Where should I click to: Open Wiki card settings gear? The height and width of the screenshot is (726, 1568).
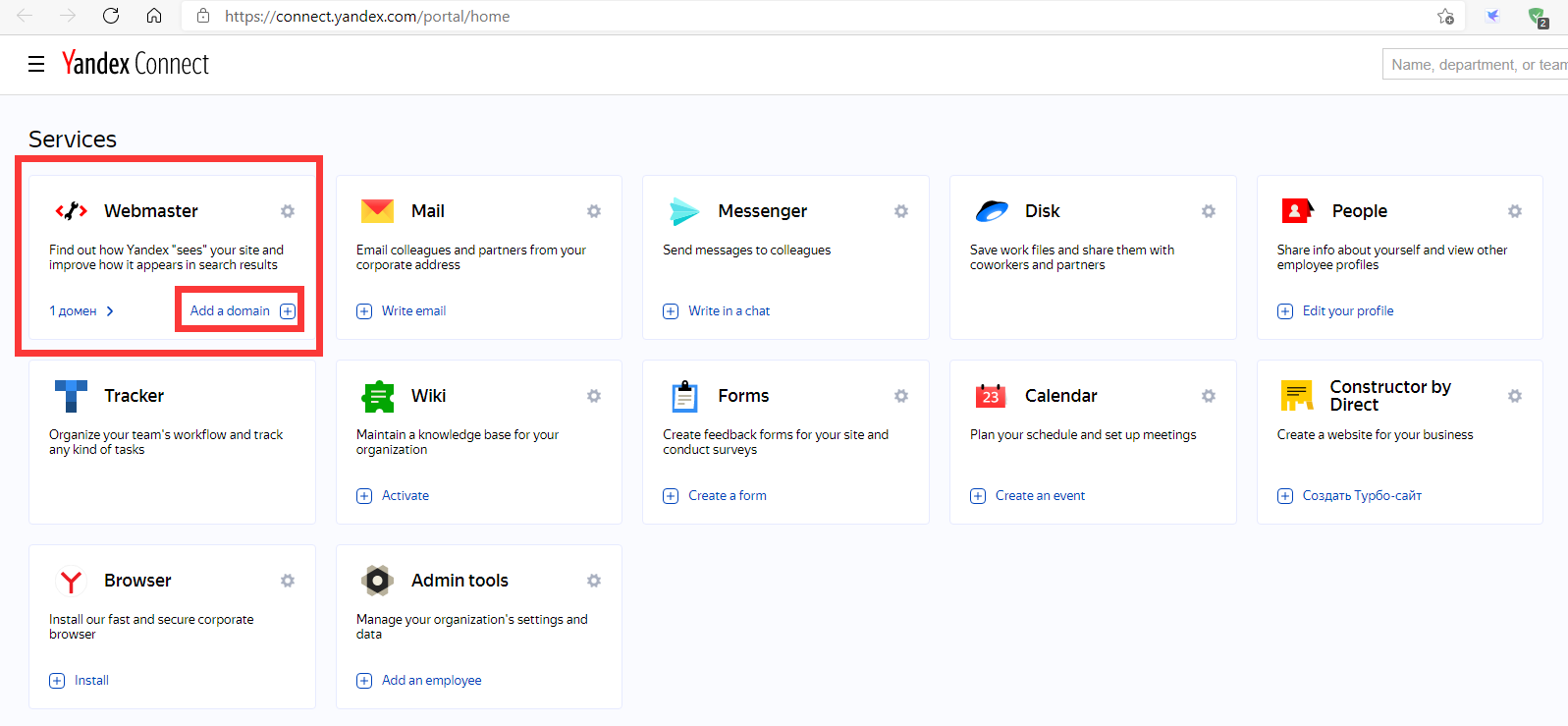click(594, 396)
